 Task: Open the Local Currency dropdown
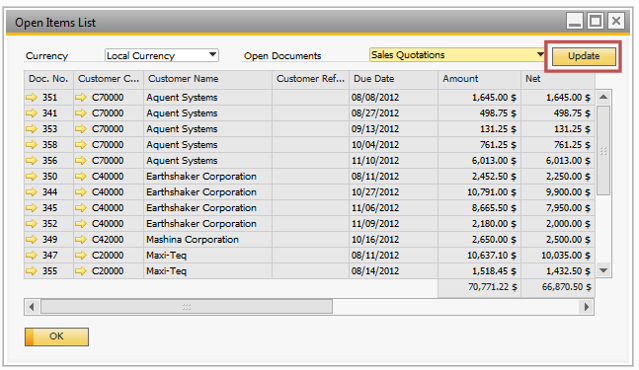162,55
